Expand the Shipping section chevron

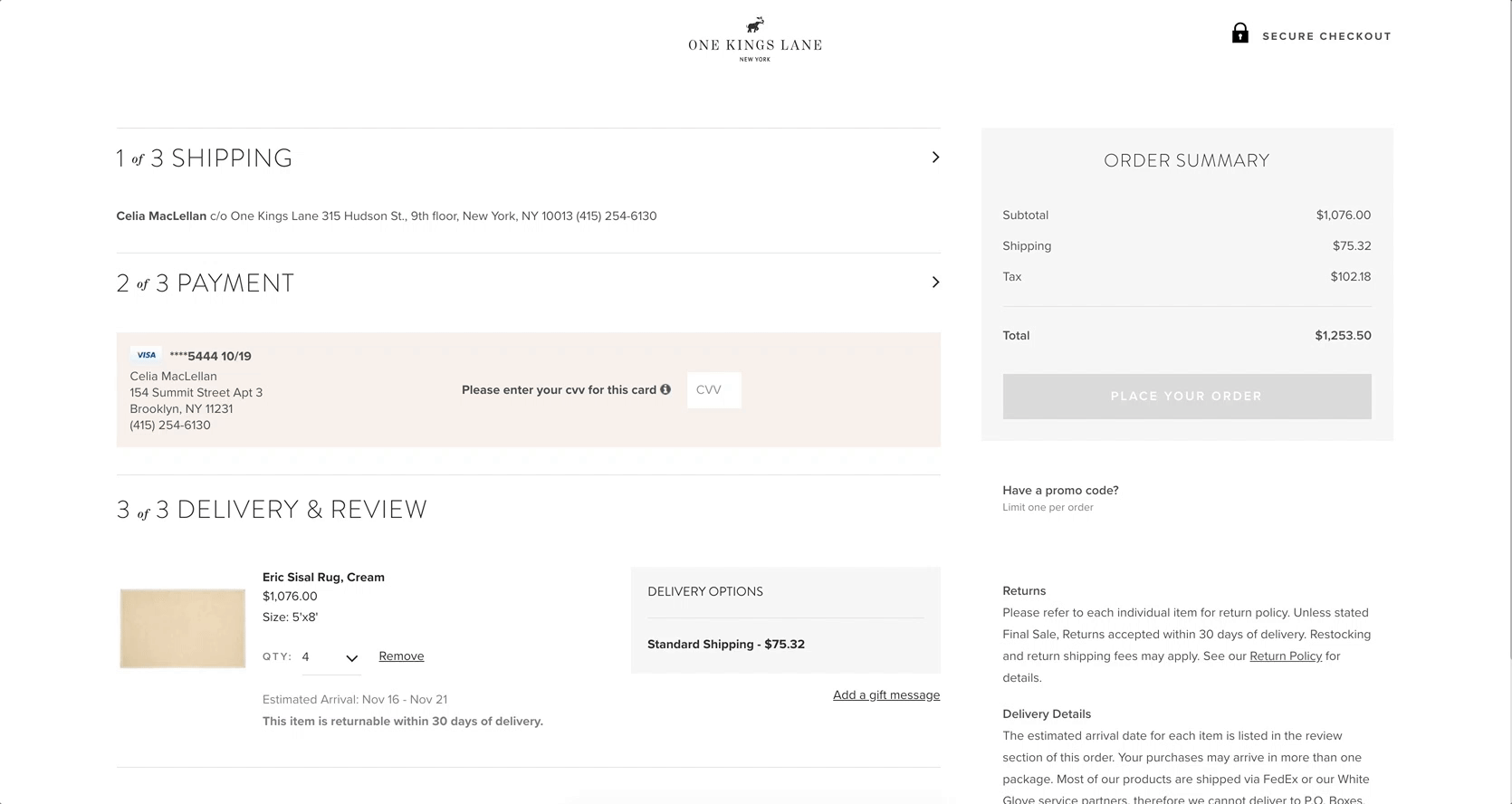[x=935, y=158]
